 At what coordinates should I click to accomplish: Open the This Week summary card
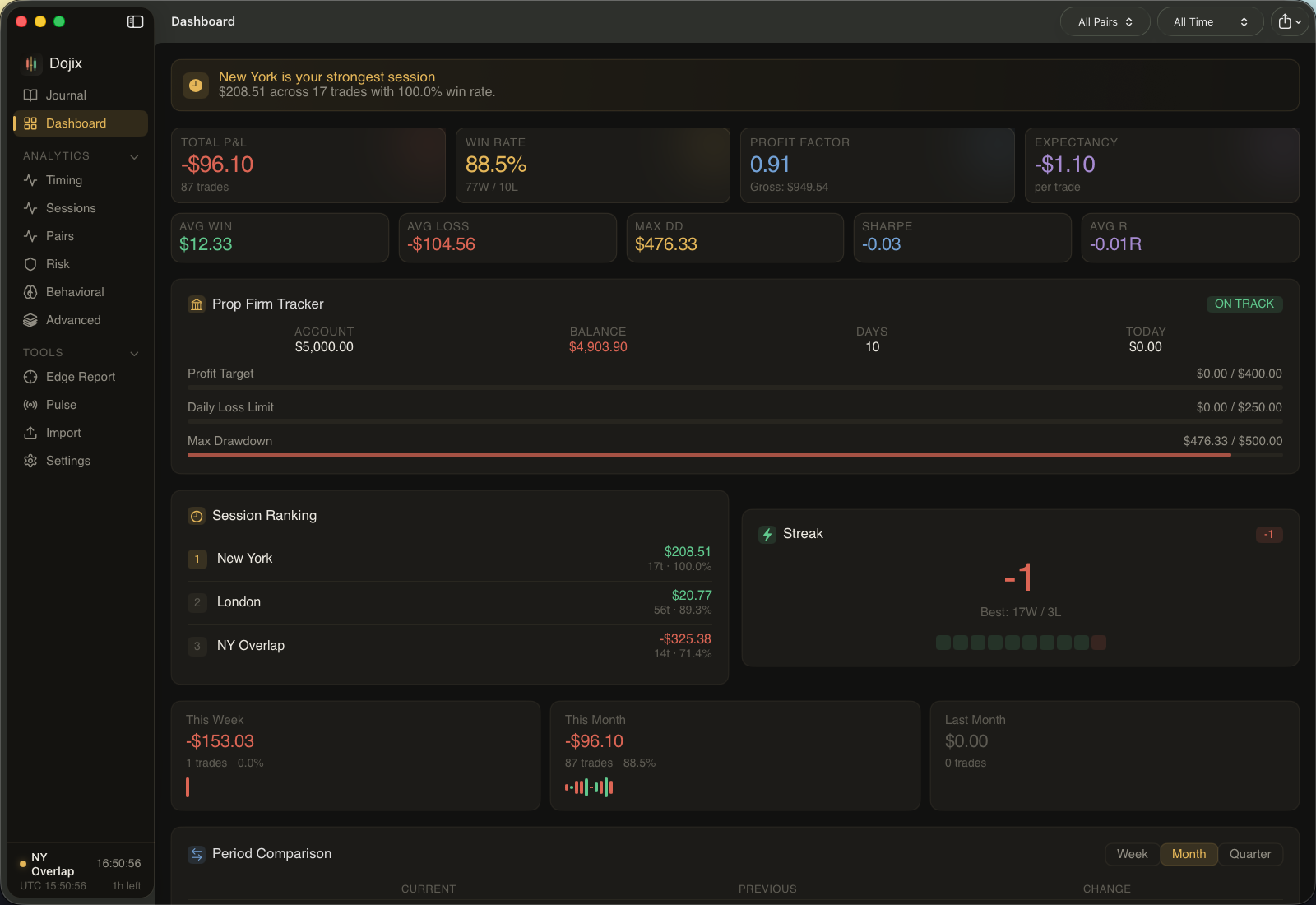pyautogui.click(x=355, y=755)
